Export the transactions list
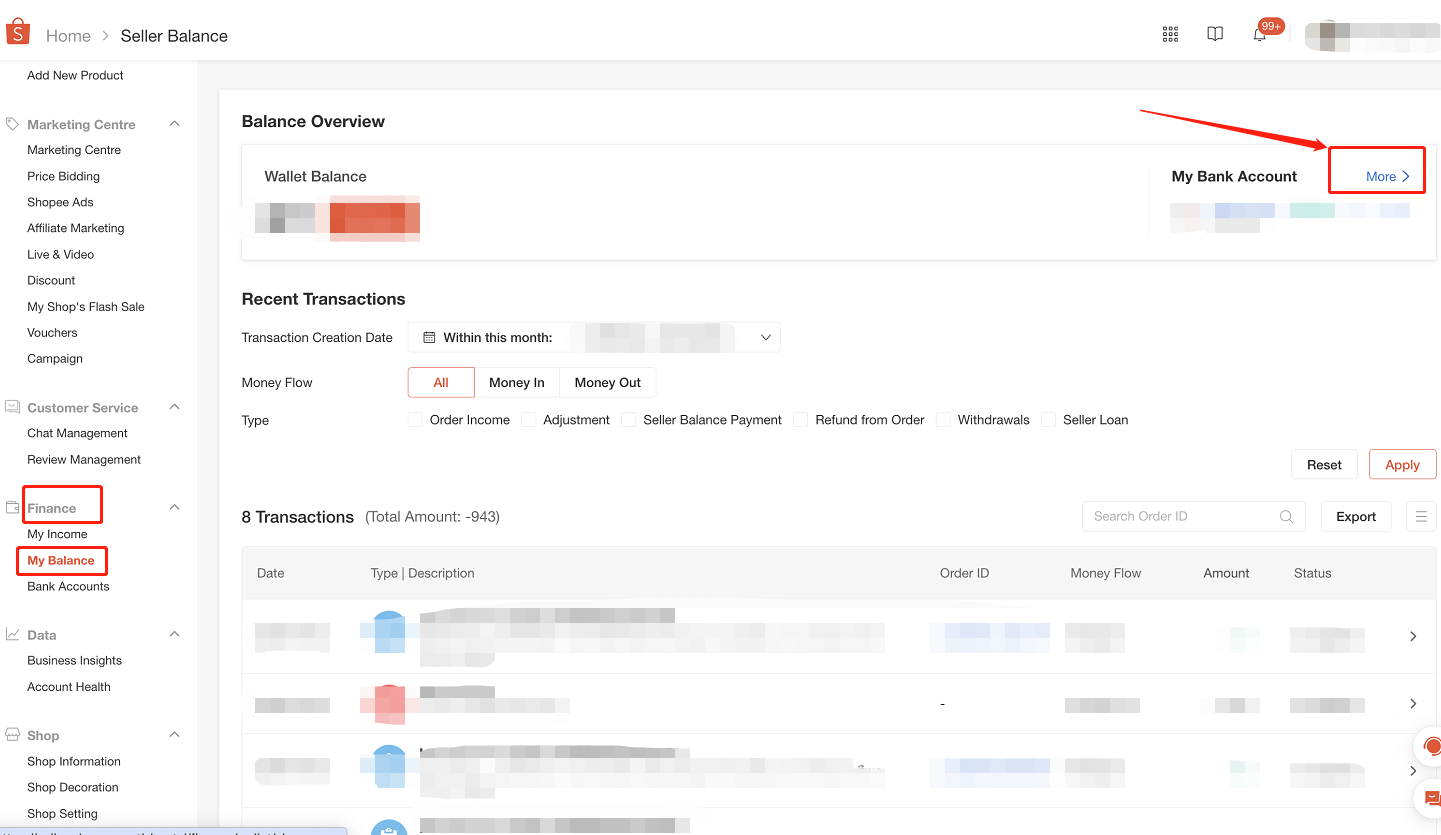Screen dimensions: 1441x835 (1356, 517)
